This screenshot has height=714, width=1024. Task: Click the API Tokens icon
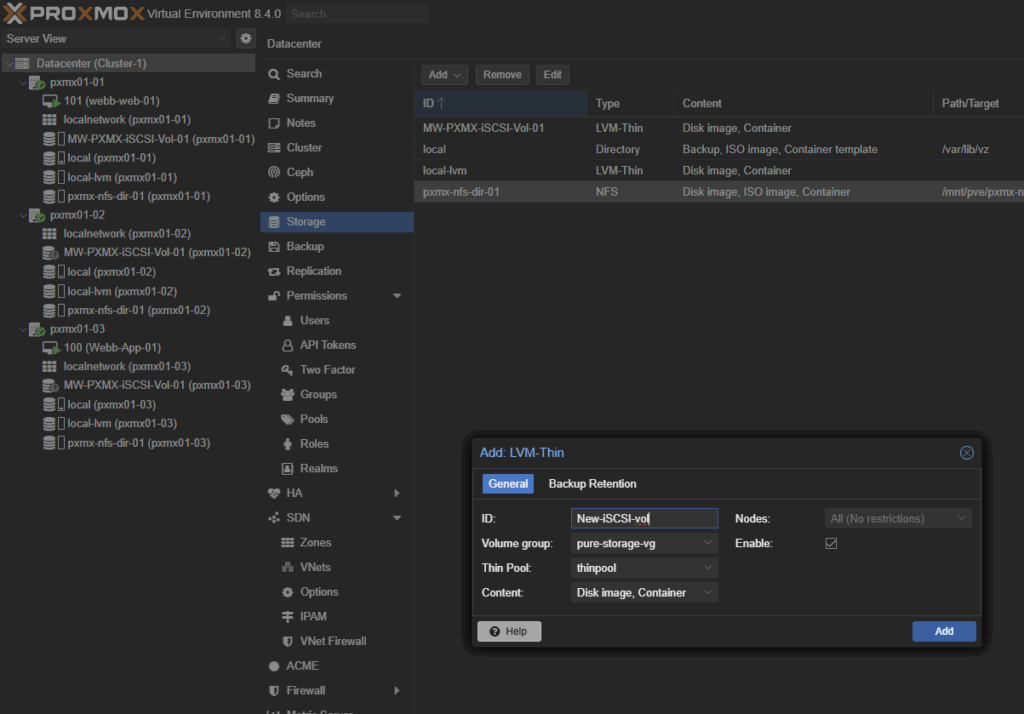287,345
